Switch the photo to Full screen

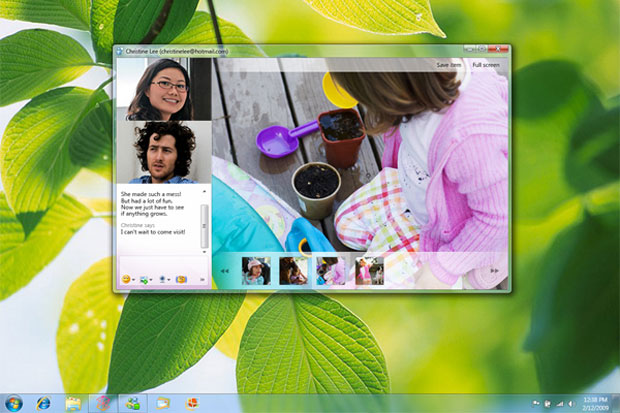(486, 65)
